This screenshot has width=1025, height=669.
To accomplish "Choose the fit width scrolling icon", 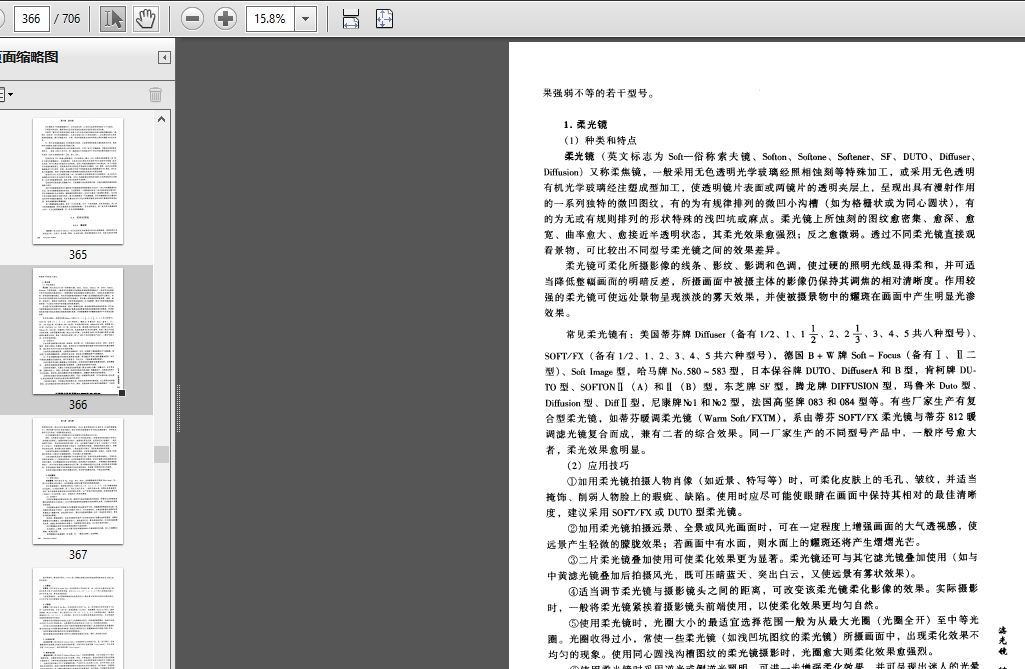I will (350, 19).
